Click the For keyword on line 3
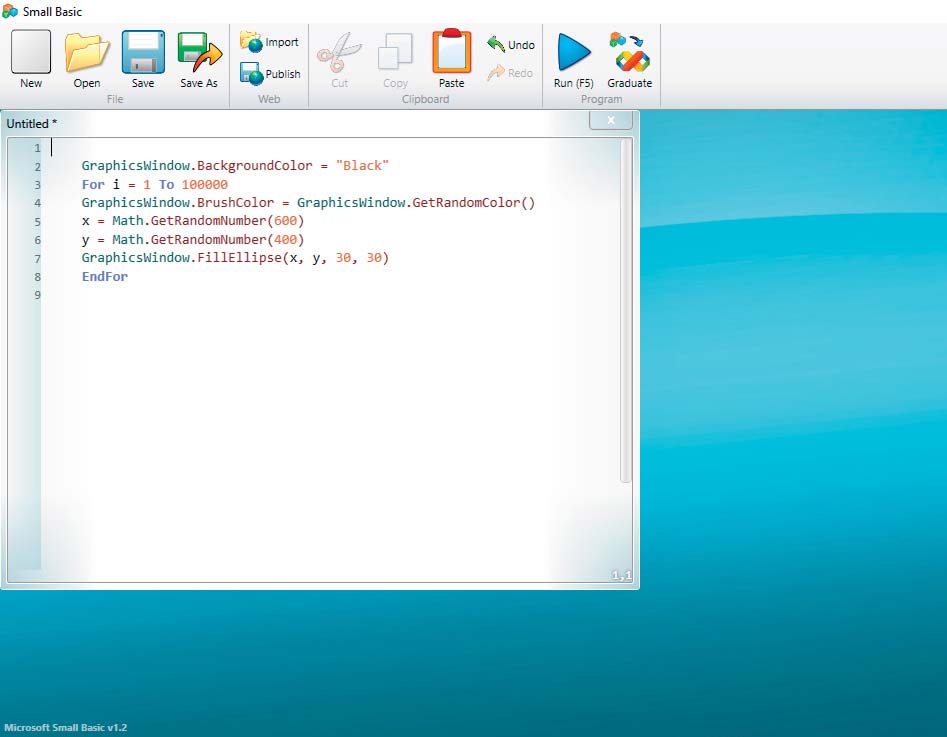The image size is (947, 737). tap(93, 184)
